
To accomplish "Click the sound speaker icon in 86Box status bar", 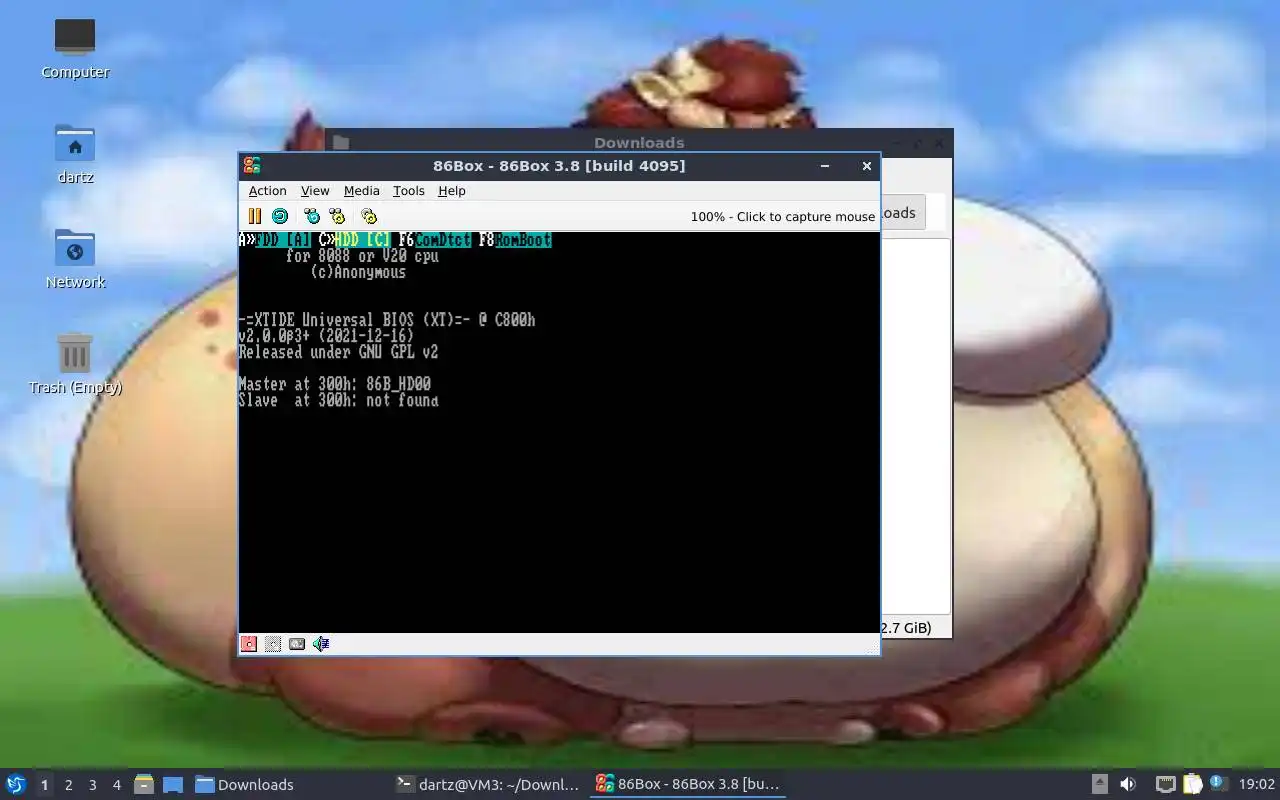I will 321,644.
